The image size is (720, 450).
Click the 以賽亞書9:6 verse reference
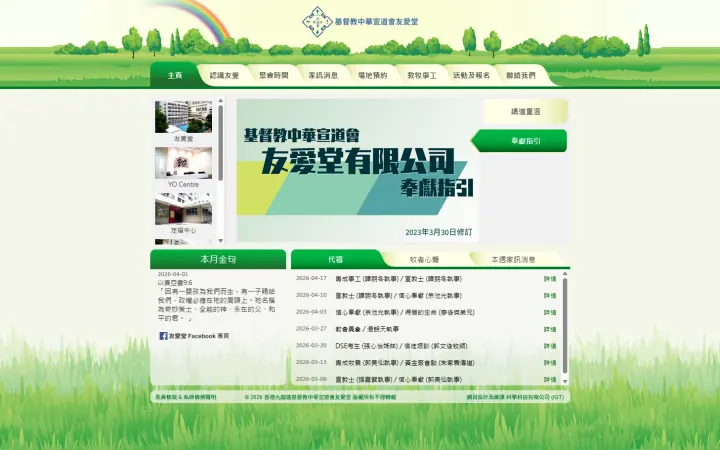pyautogui.click(x=174, y=283)
